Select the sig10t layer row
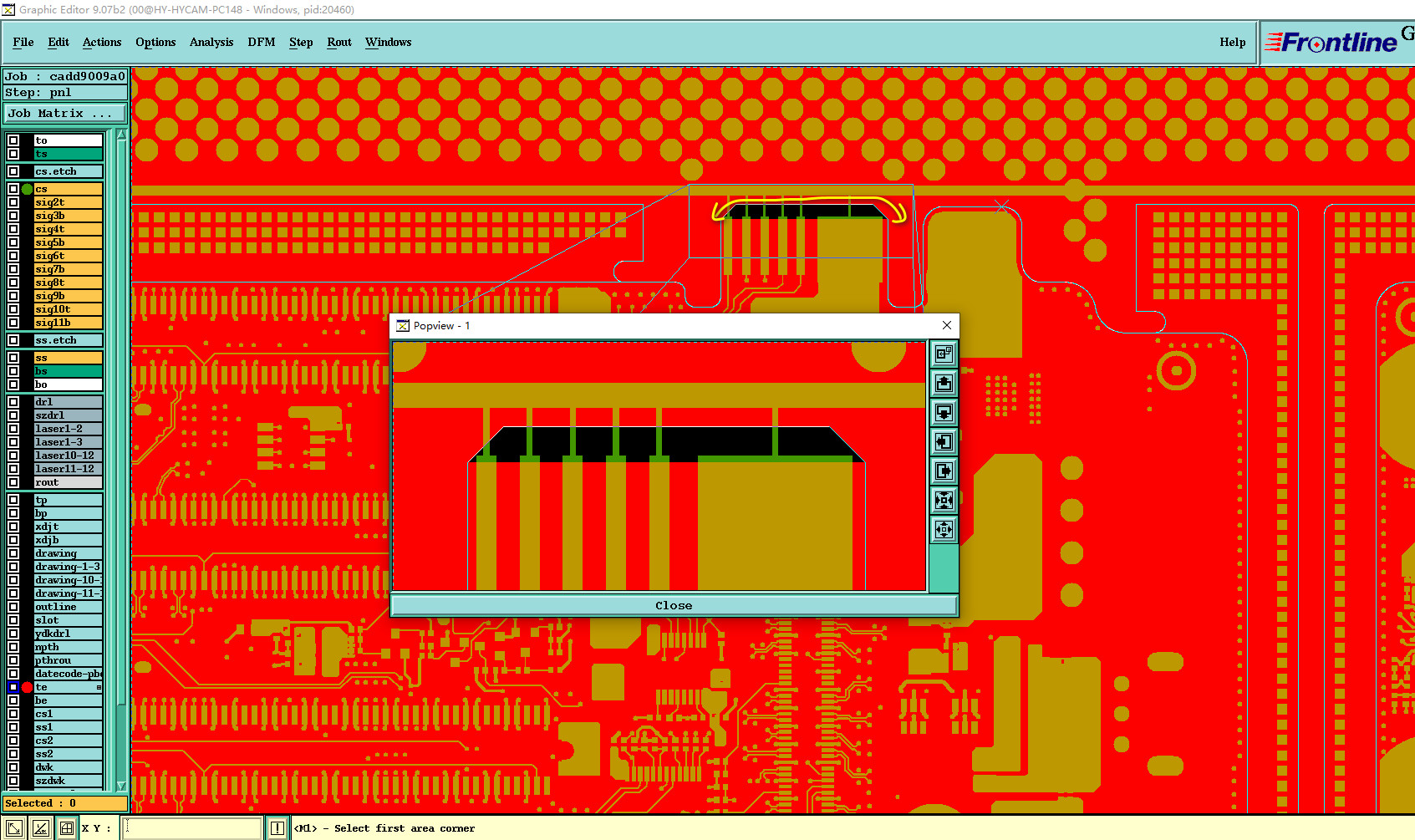Screen dimensions: 1415x840 (68, 309)
